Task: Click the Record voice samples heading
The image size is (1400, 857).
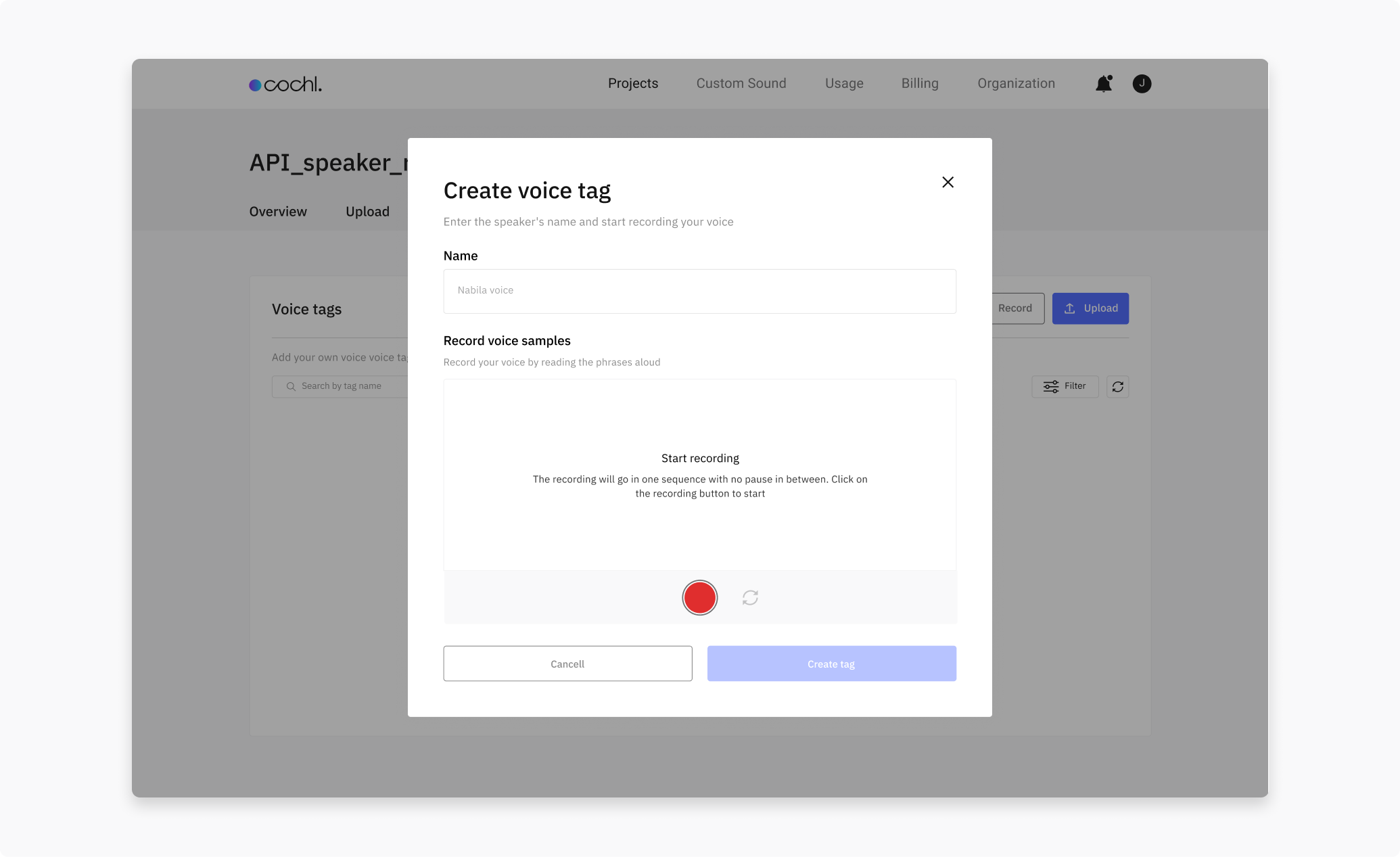Action: 507,341
